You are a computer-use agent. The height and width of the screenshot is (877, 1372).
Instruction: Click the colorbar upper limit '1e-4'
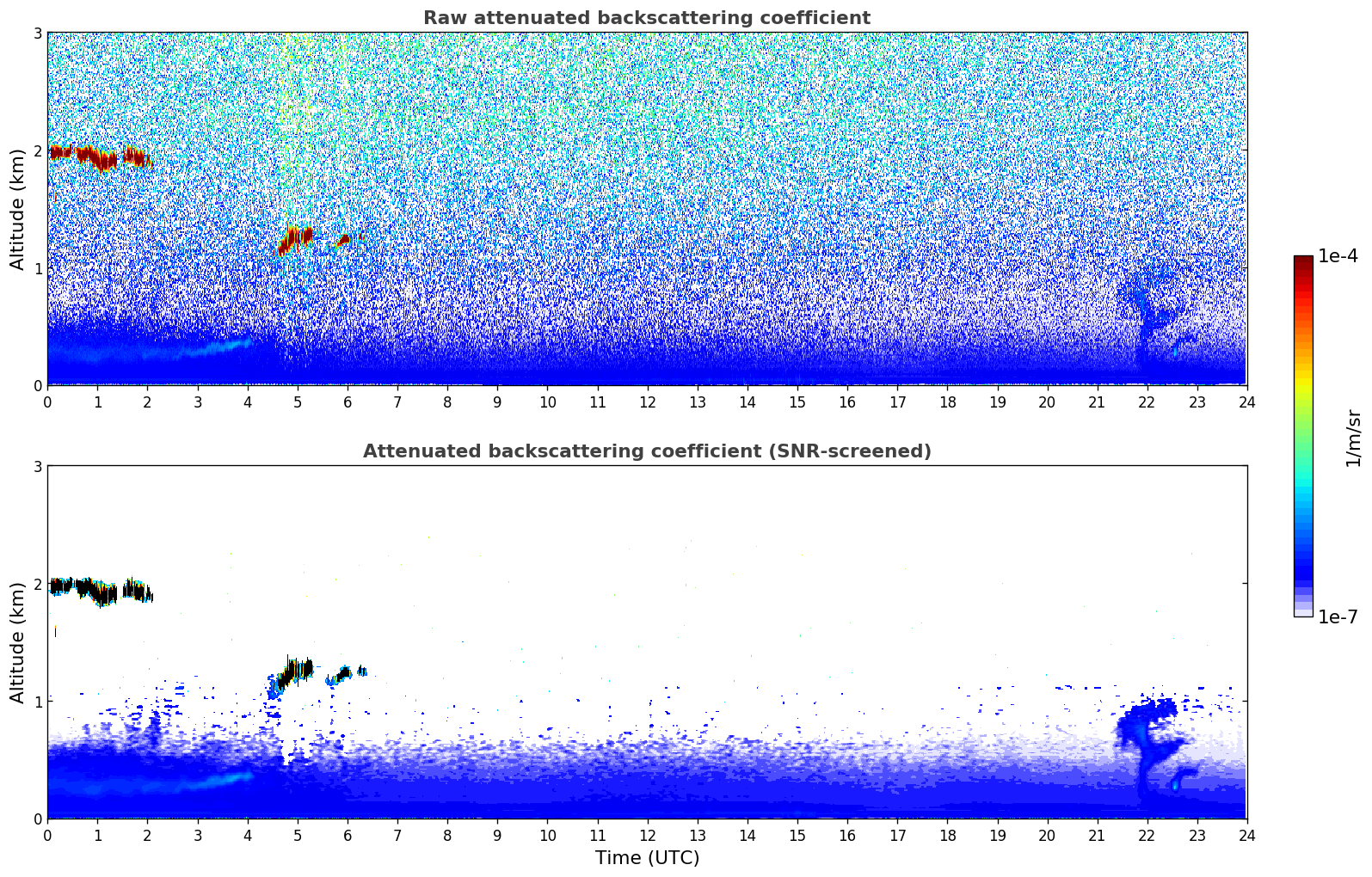pos(1338,256)
